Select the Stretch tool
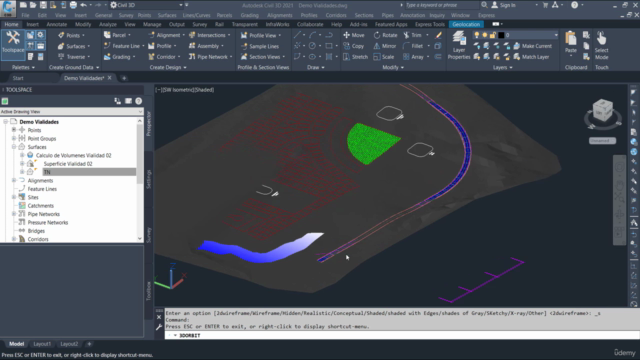640x360 pixels. [x=355, y=57]
